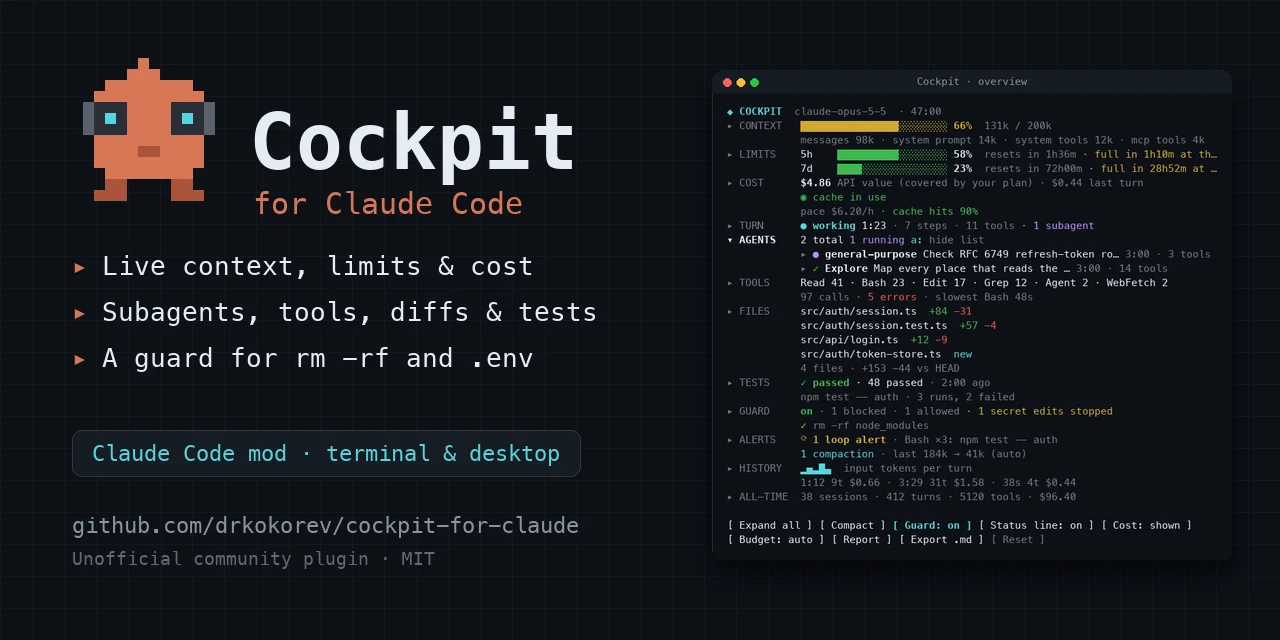Click the 'claude-opus-5-5' model name
This screenshot has height=640, width=1280.
pyautogui.click(x=840, y=112)
